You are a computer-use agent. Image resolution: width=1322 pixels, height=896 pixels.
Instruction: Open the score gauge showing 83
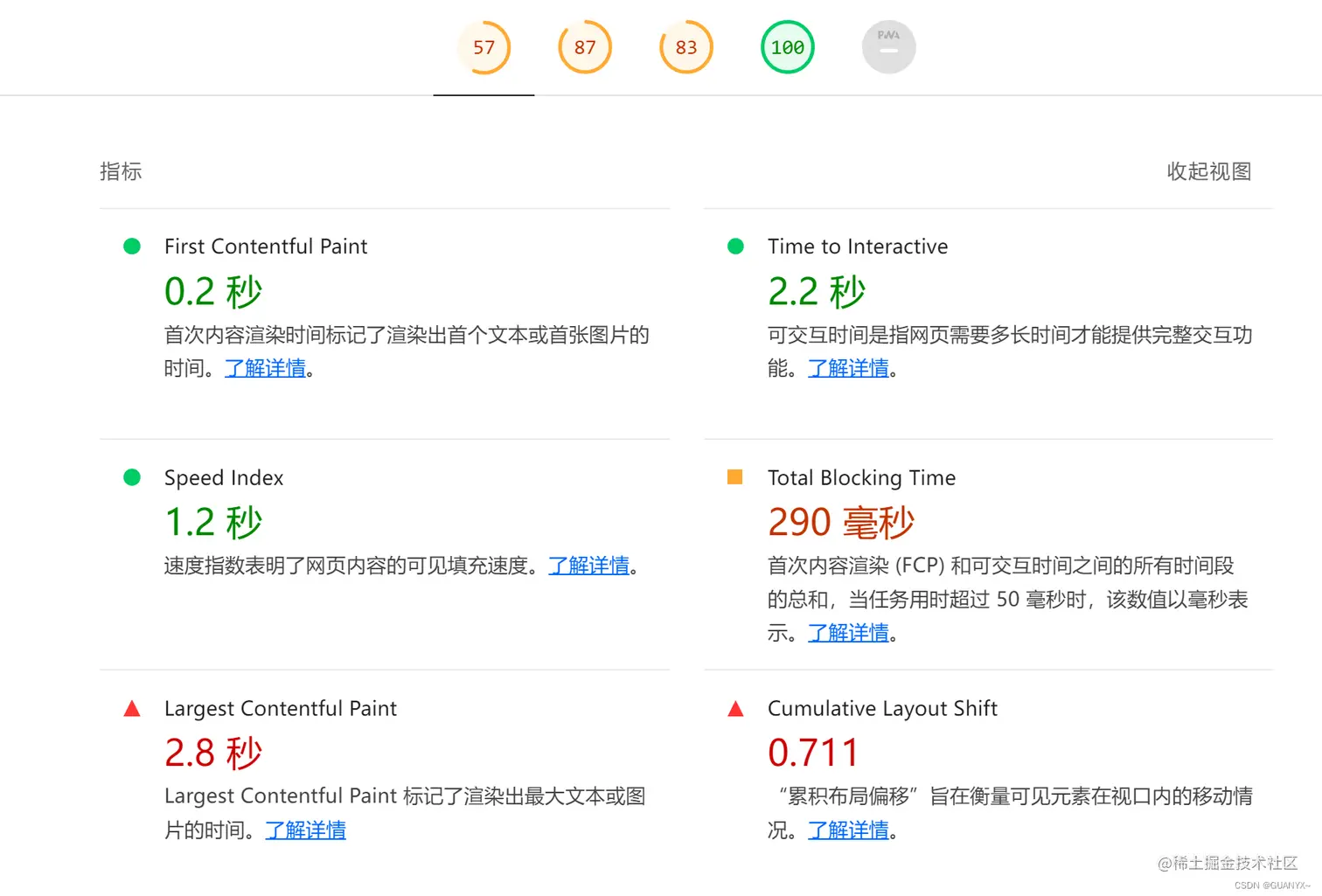coord(686,47)
